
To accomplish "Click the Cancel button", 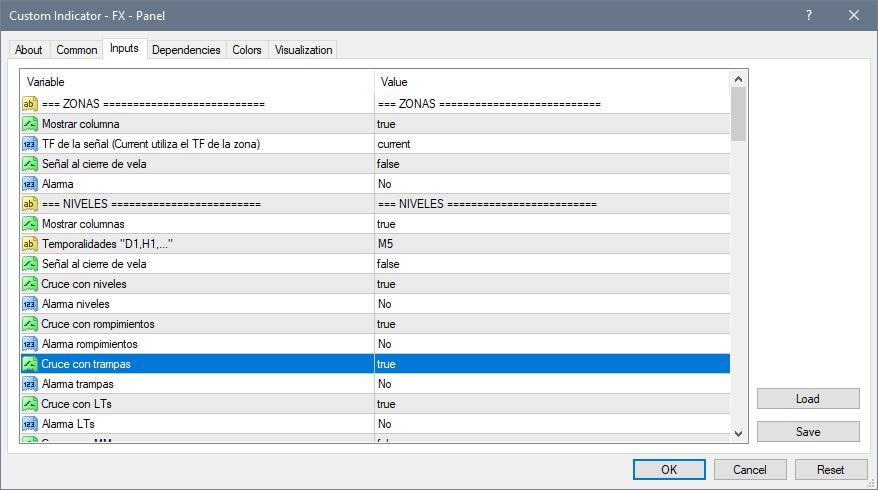I will [750, 470].
